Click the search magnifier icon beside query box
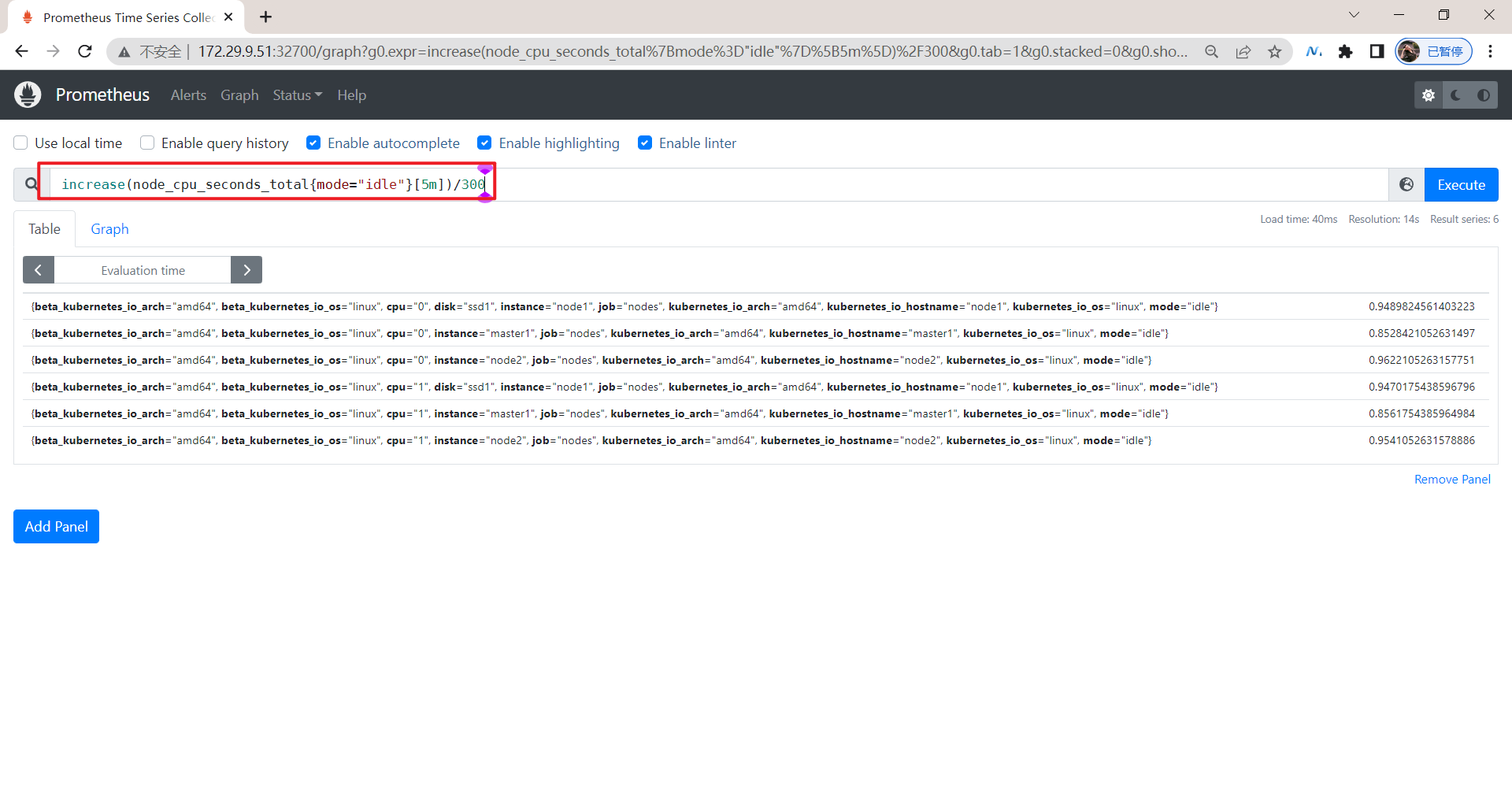The image size is (1512, 793). [x=31, y=184]
